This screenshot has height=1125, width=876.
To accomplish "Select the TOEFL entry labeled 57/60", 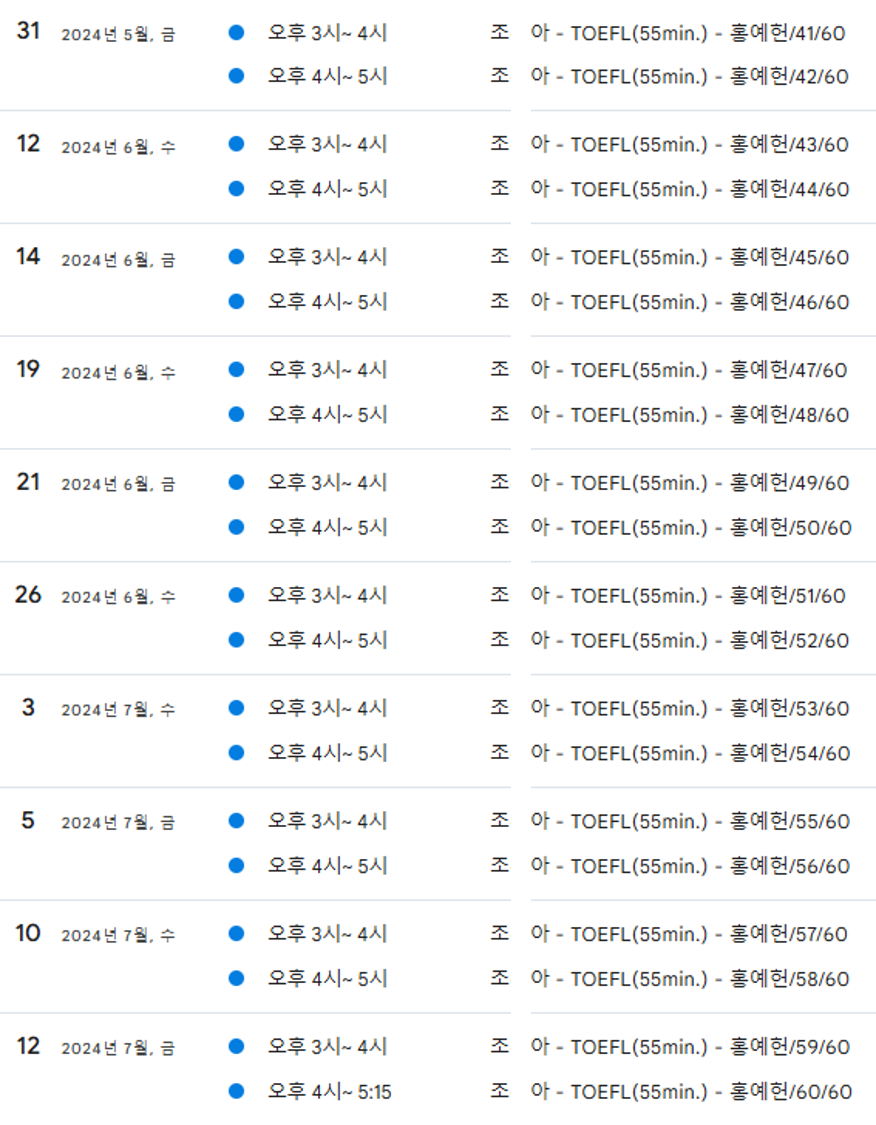I will [669, 933].
